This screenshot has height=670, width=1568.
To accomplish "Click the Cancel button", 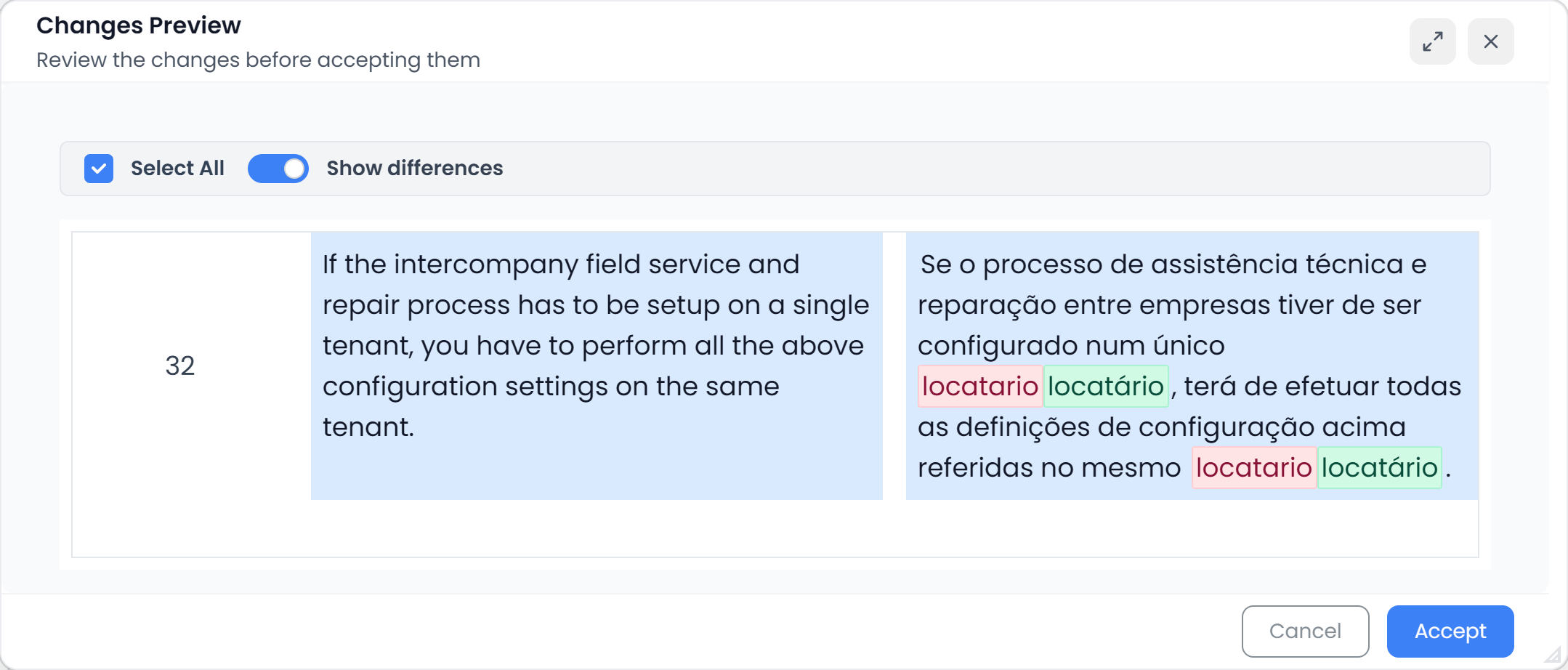I will [1305, 631].
